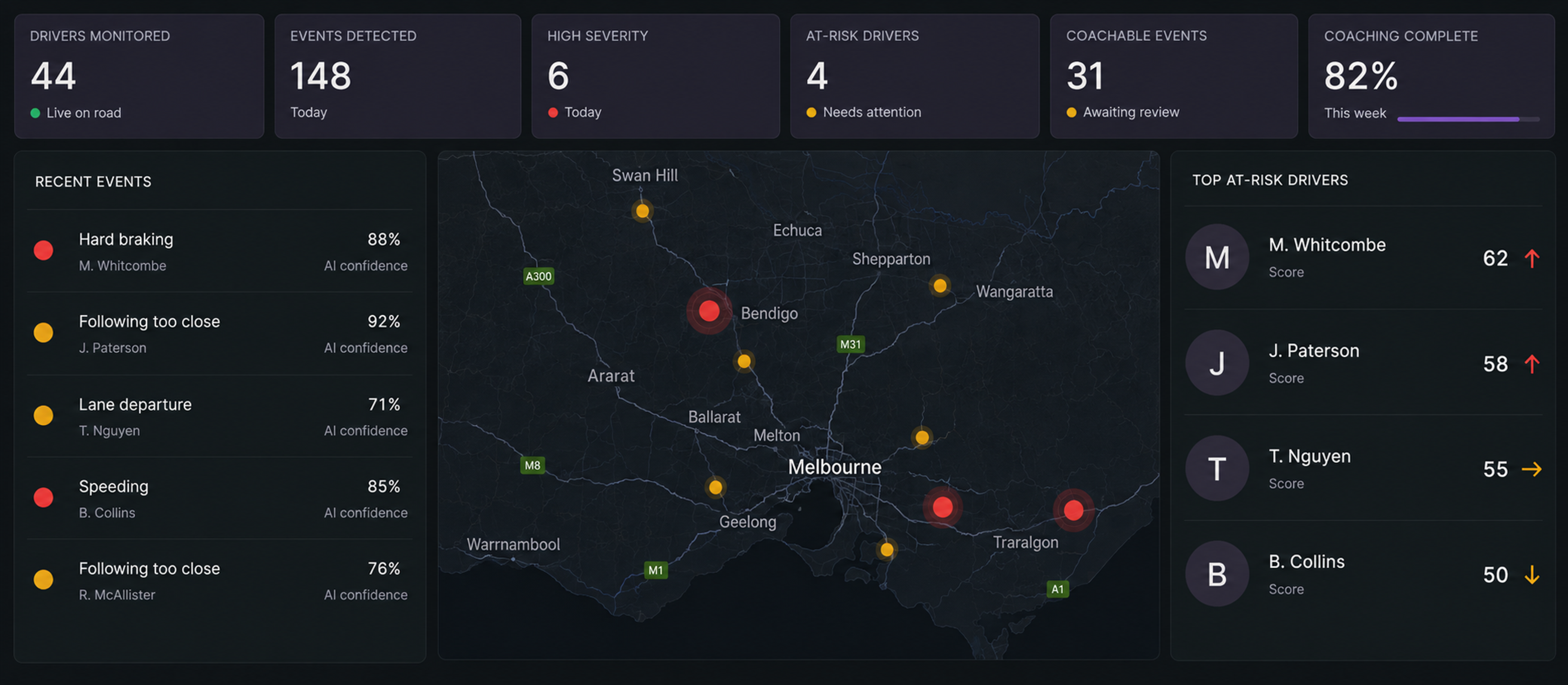
Task: Select the red marker left of Traralgon
Action: pyautogui.click(x=942, y=506)
